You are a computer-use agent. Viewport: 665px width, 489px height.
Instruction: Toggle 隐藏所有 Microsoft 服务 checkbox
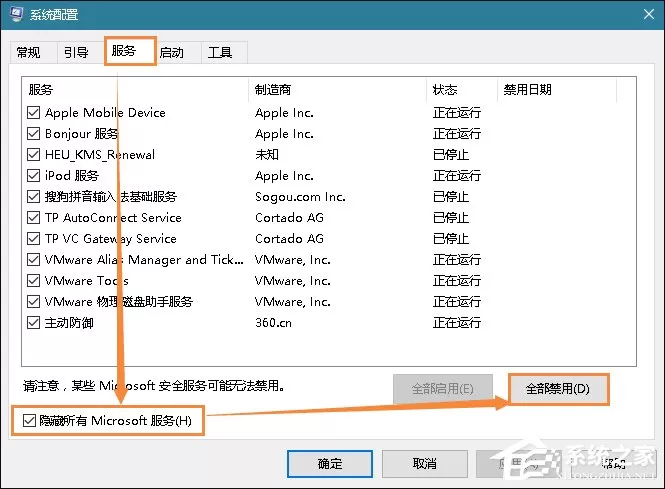[29, 421]
